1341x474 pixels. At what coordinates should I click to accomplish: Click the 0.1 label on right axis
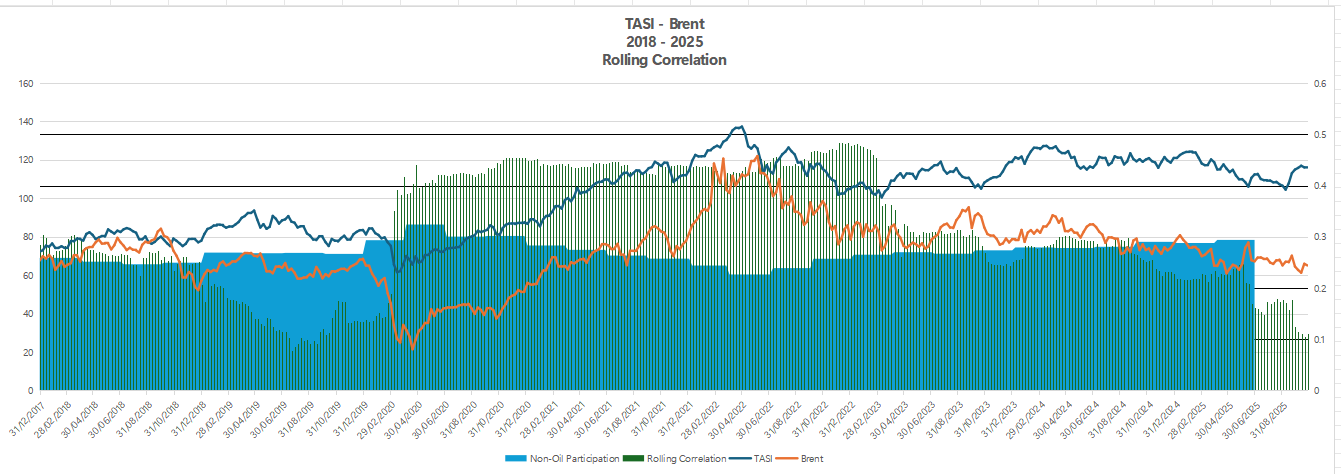click(1320, 339)
